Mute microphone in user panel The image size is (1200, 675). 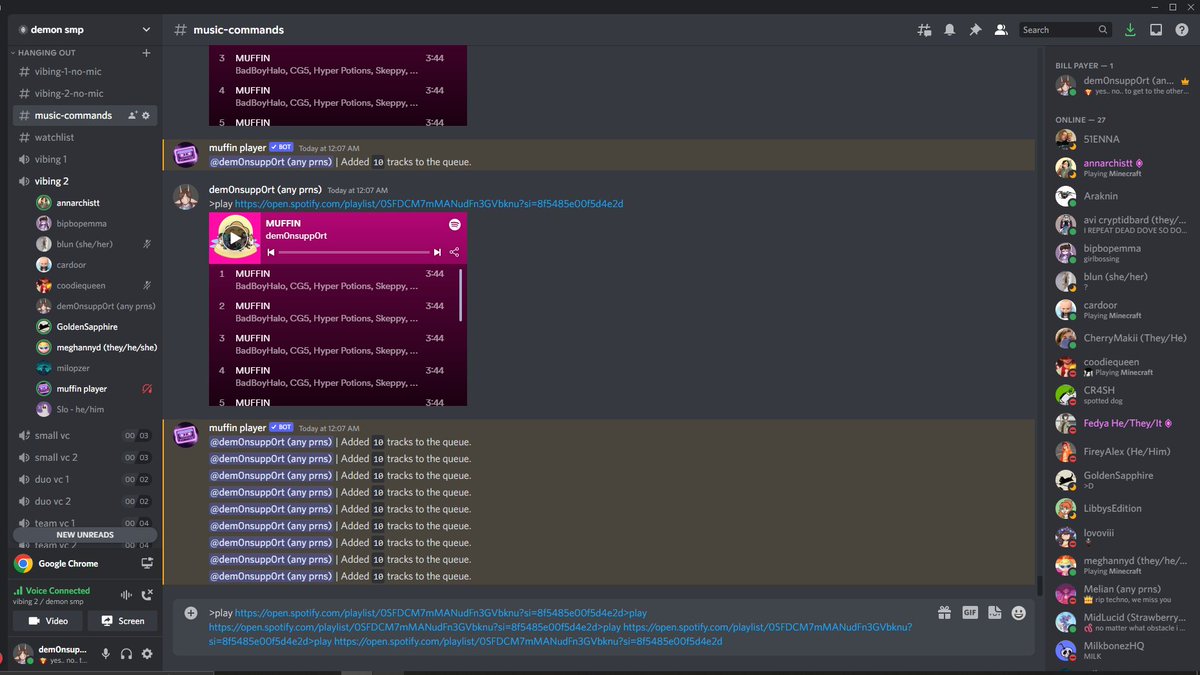click(x=105, y=653)
